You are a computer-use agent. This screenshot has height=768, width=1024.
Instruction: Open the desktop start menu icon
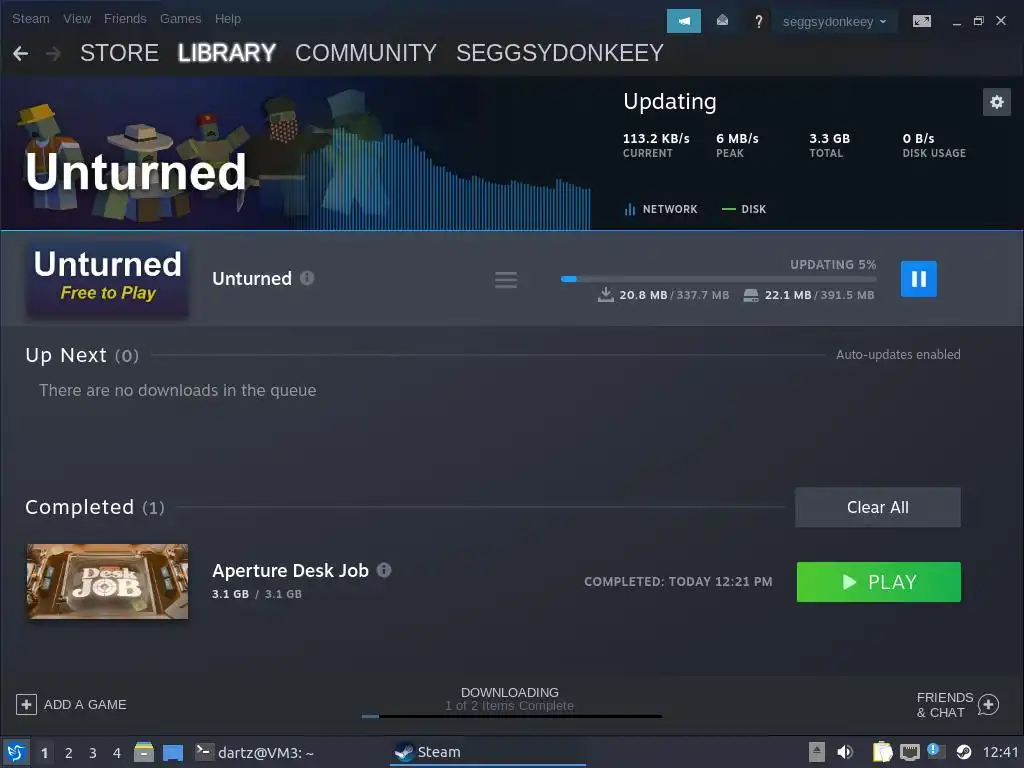16,752
